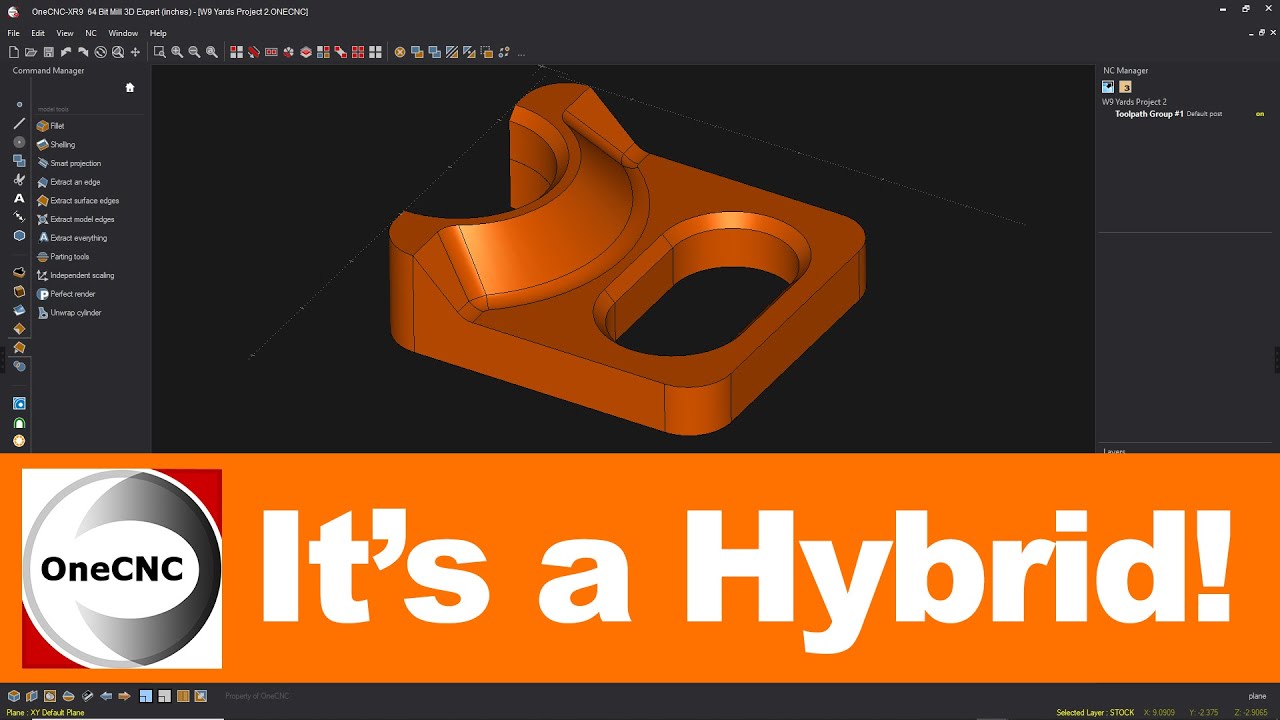Select the blue hexagon polygon tool
The width and height of the screenshot is (1280, 720).
tap(19, 236)
